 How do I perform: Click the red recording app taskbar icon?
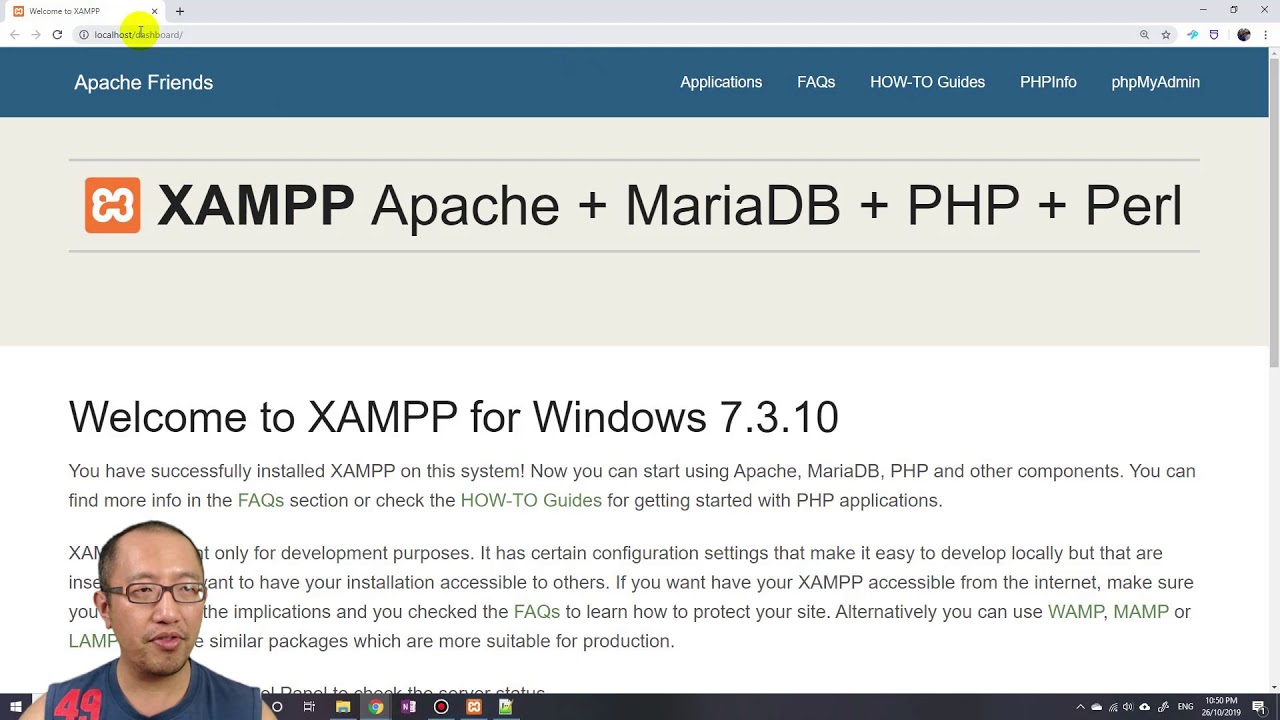[x=441, y=707]
